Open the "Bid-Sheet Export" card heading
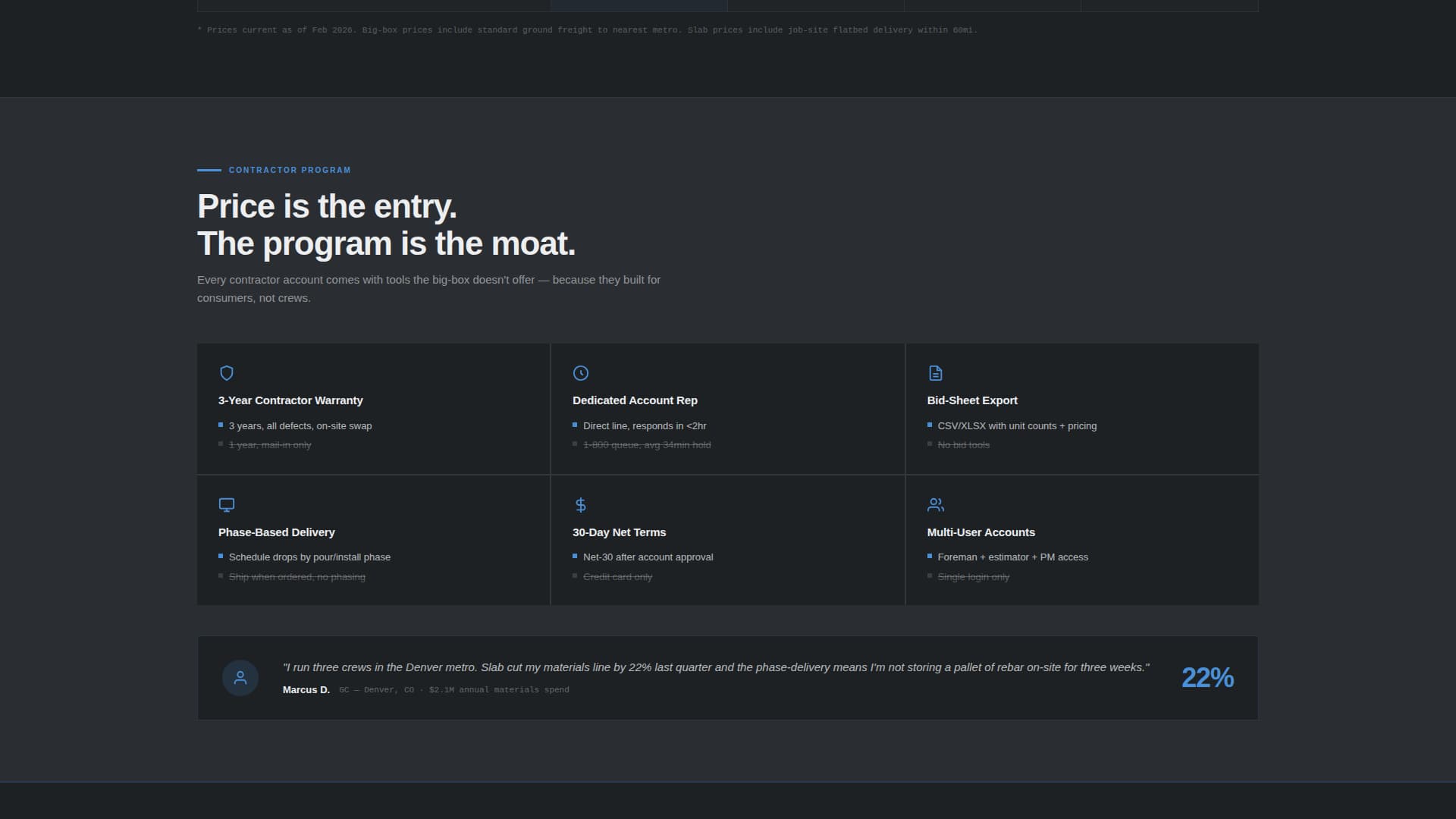Image resolution: width=1456 pixels, height=819 pixels. tap(972, 400)
